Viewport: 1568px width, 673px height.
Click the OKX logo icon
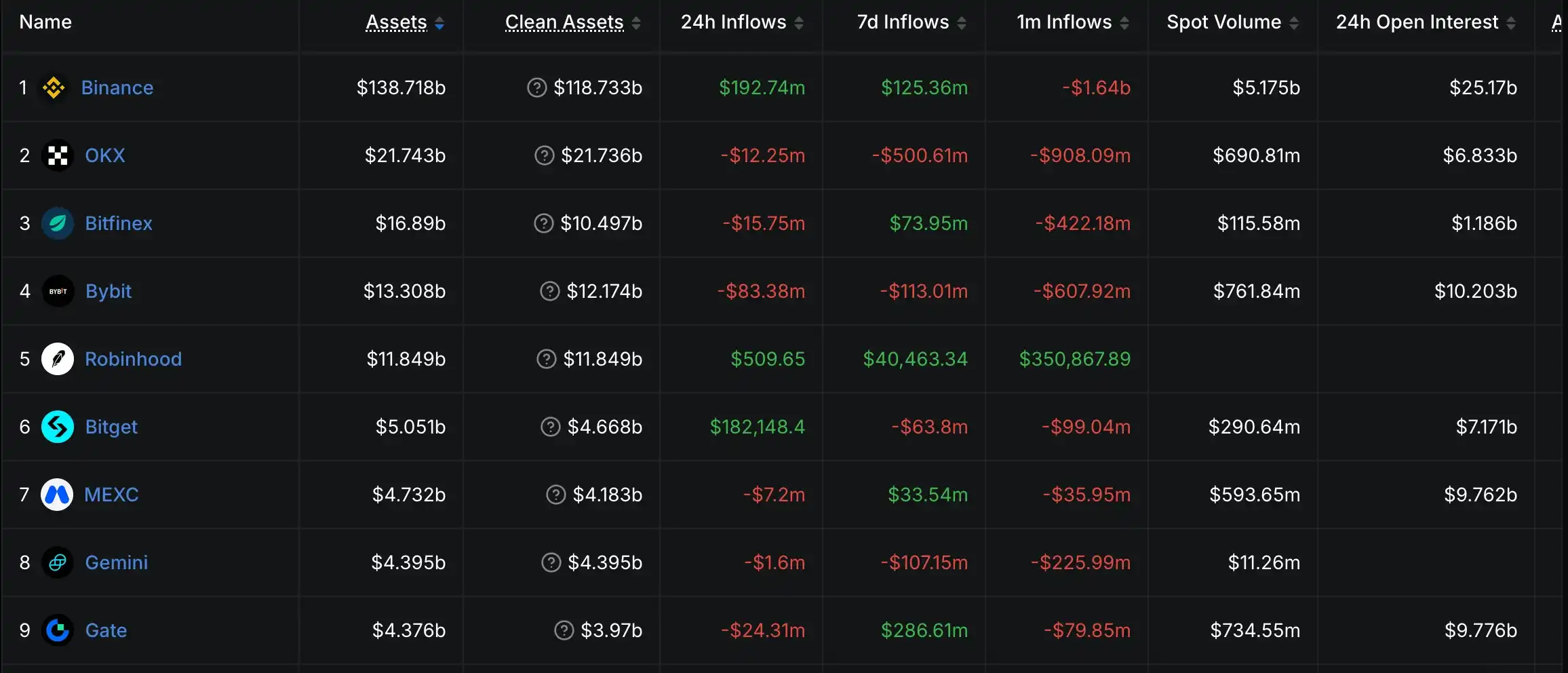[x=58, y=155]
